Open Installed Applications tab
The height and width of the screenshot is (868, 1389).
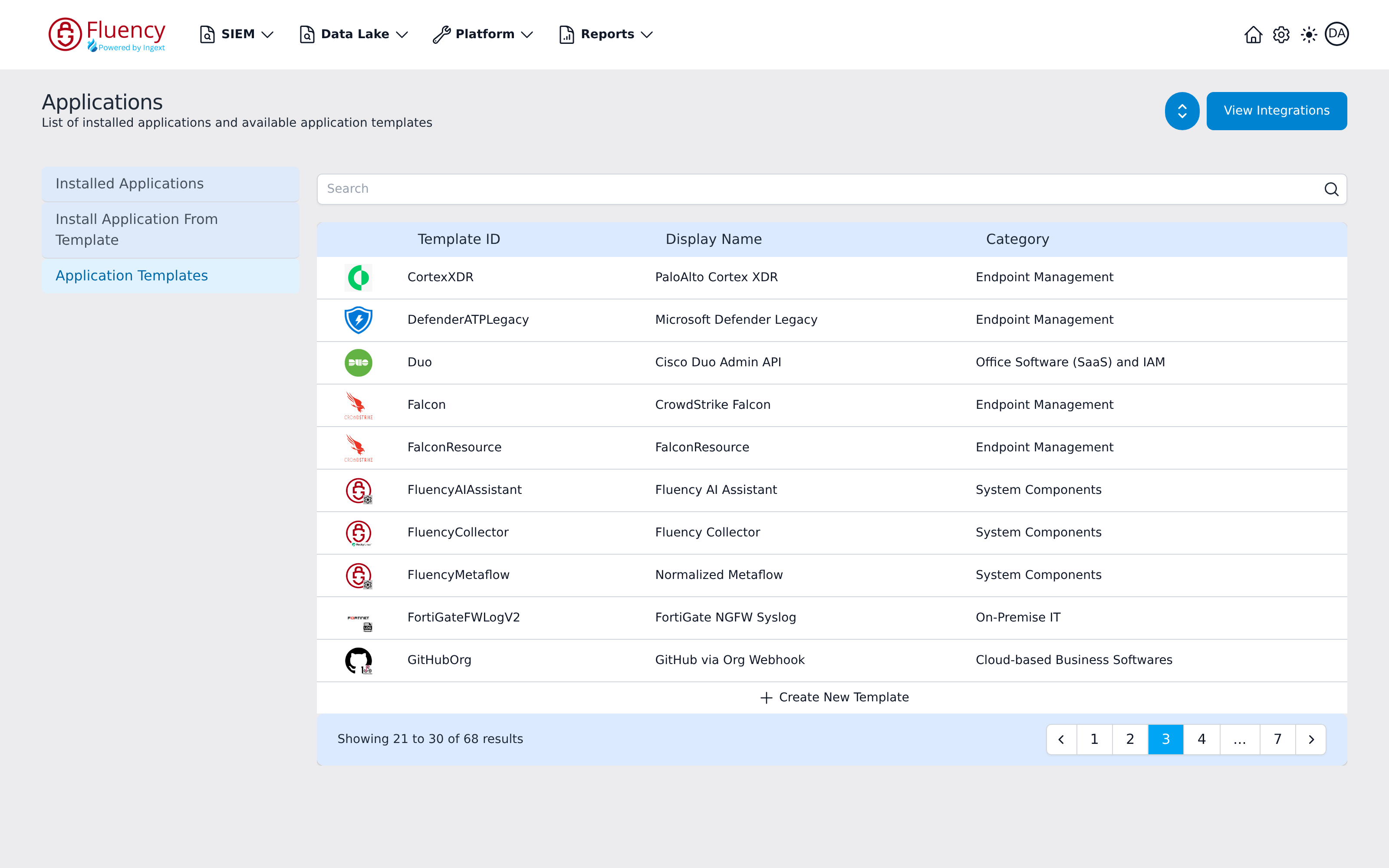(x=171, y=184)
